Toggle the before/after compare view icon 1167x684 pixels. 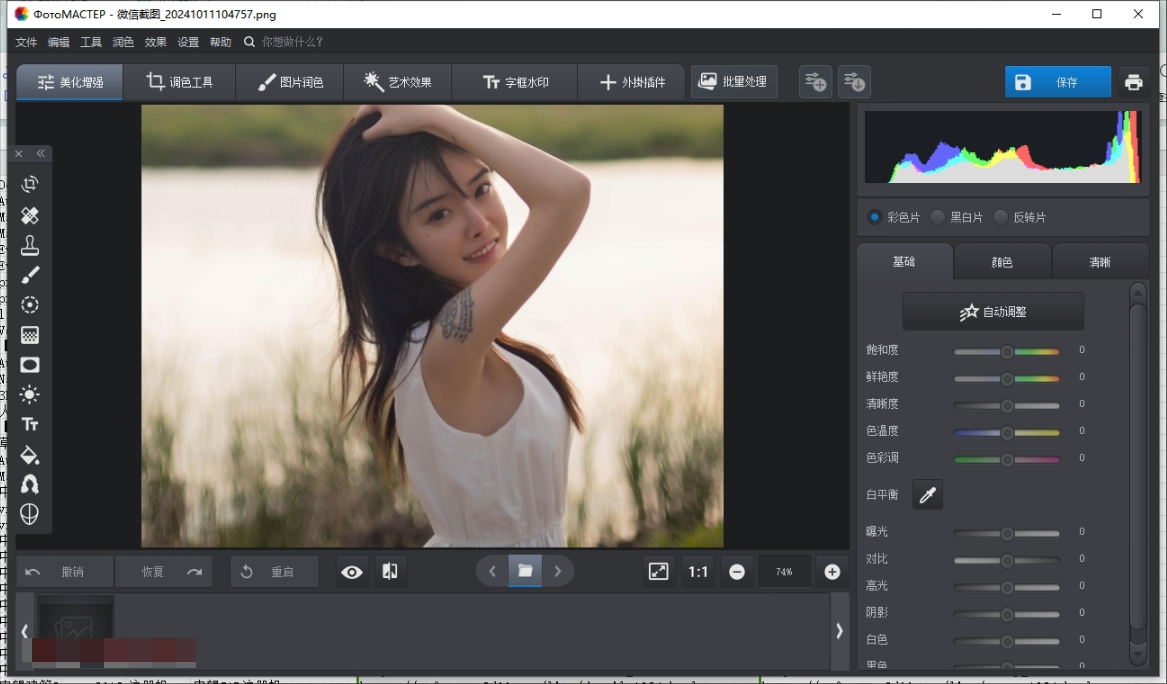coord(390,572)
